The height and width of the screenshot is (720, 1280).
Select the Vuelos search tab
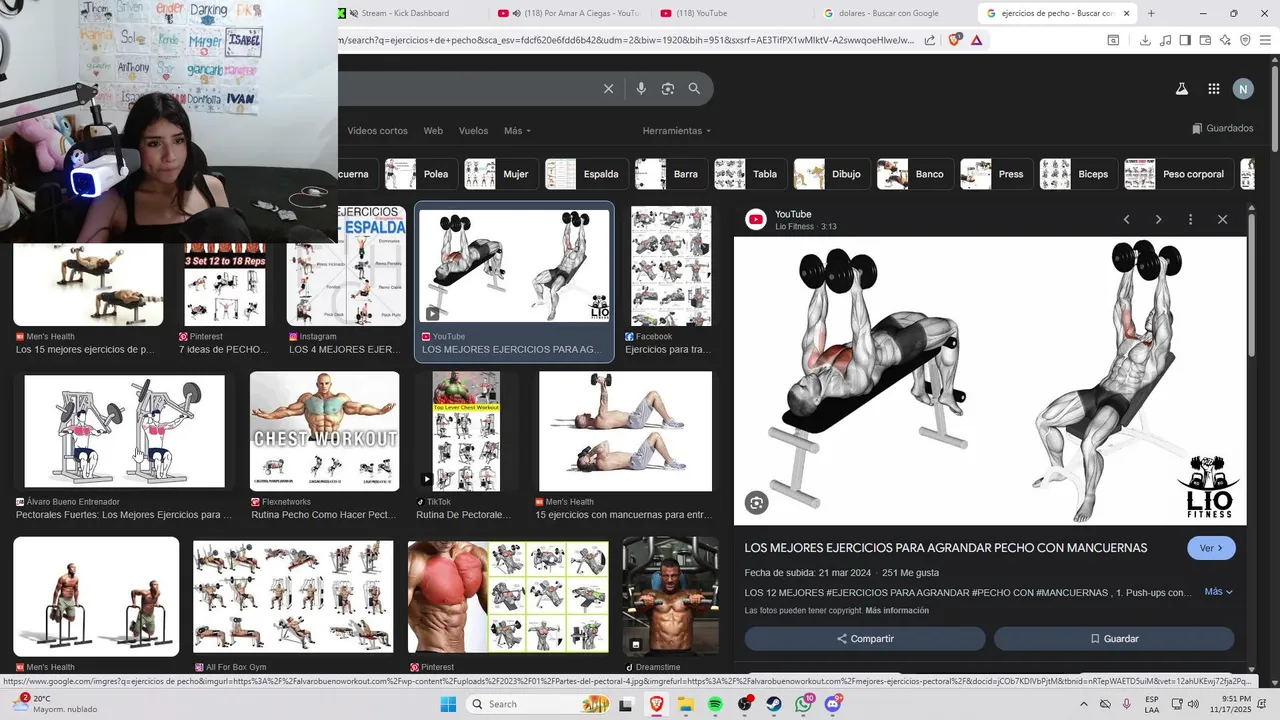click(474, 131)
